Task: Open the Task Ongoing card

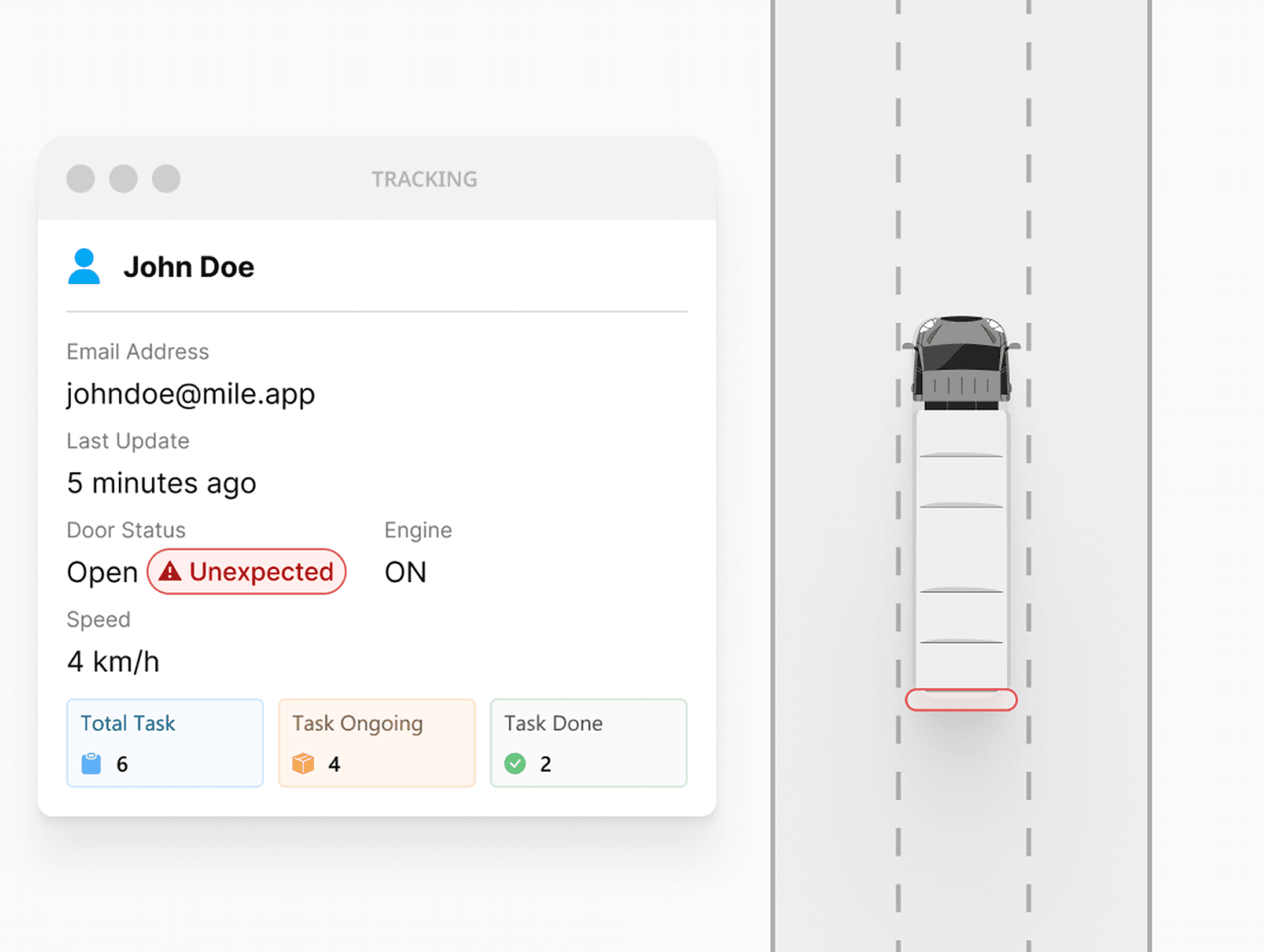Action: (x=377, y=743)
